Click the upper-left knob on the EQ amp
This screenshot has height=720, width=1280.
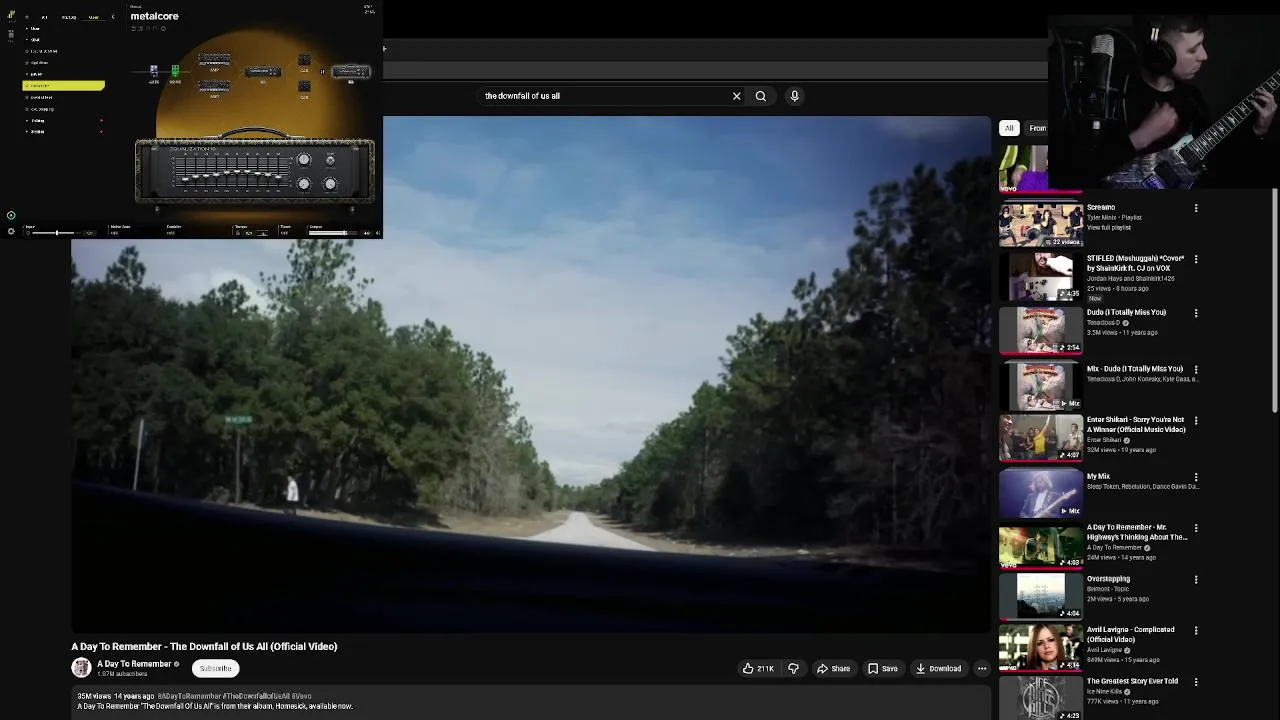(304, 159)
